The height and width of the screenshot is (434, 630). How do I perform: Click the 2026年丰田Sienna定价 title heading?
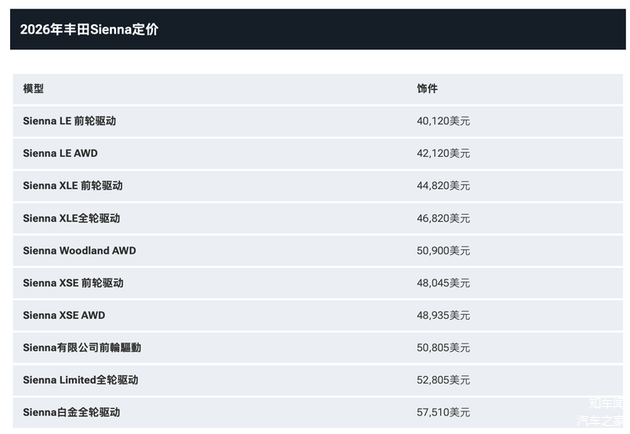click(x=89, y=30)
